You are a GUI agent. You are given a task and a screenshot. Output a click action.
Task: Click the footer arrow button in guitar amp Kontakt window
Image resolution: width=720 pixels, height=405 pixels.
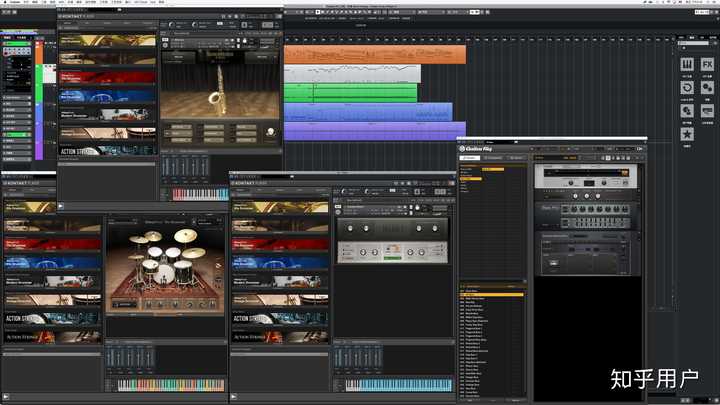[234, 397]
